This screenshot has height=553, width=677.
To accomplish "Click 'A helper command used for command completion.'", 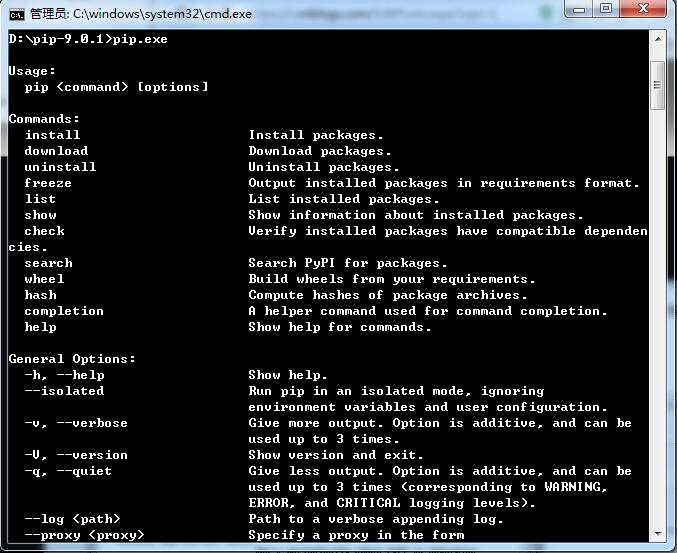I will click(x=427, y=311).
